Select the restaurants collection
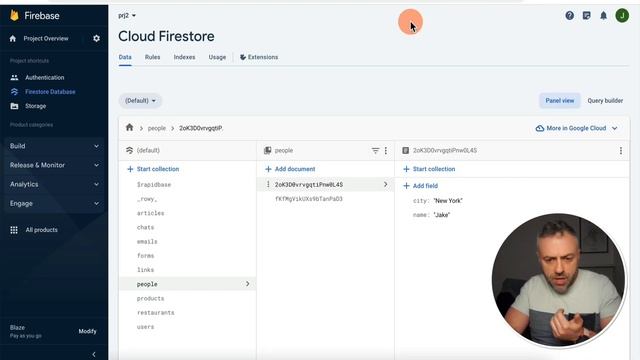640x360 pixels. 156,313
